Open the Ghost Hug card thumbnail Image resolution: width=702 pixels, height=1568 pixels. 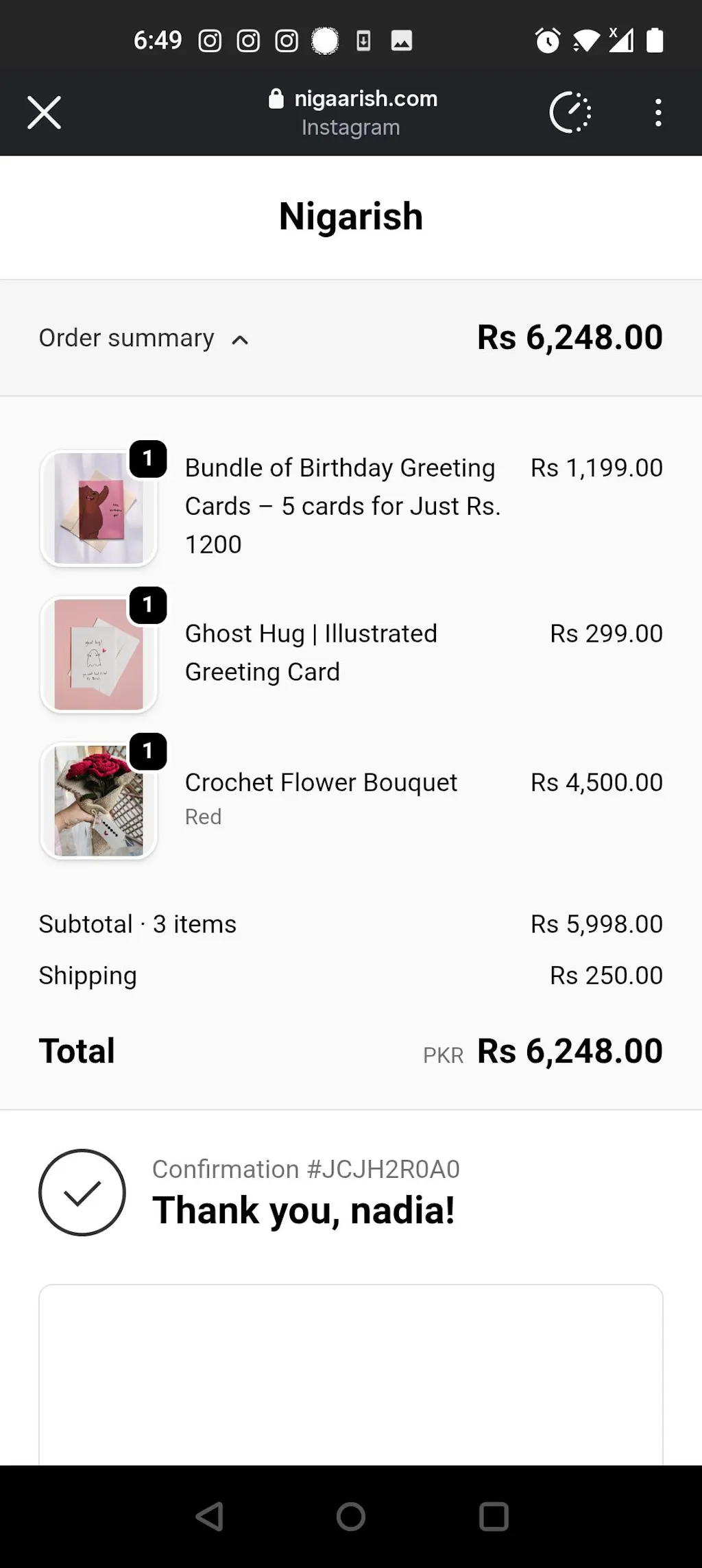pyautogui.click(x=99, y=655)
